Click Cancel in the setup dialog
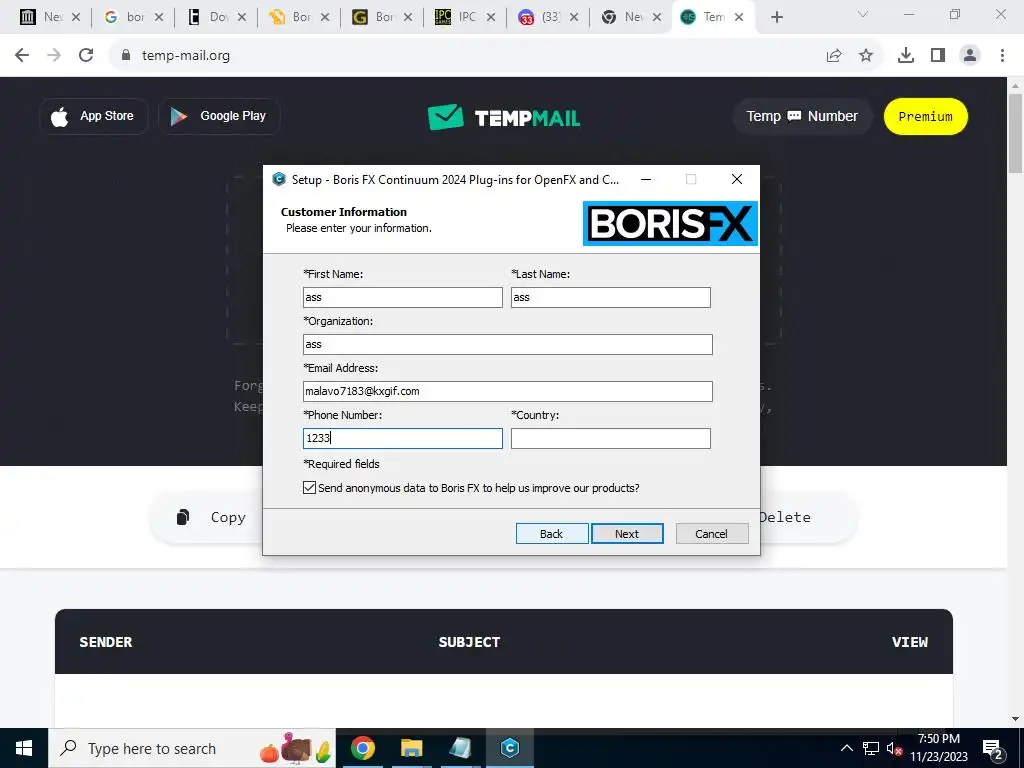Image resolution: width=1024 pixels, height=768 pixels. click(x=712, y=534)
